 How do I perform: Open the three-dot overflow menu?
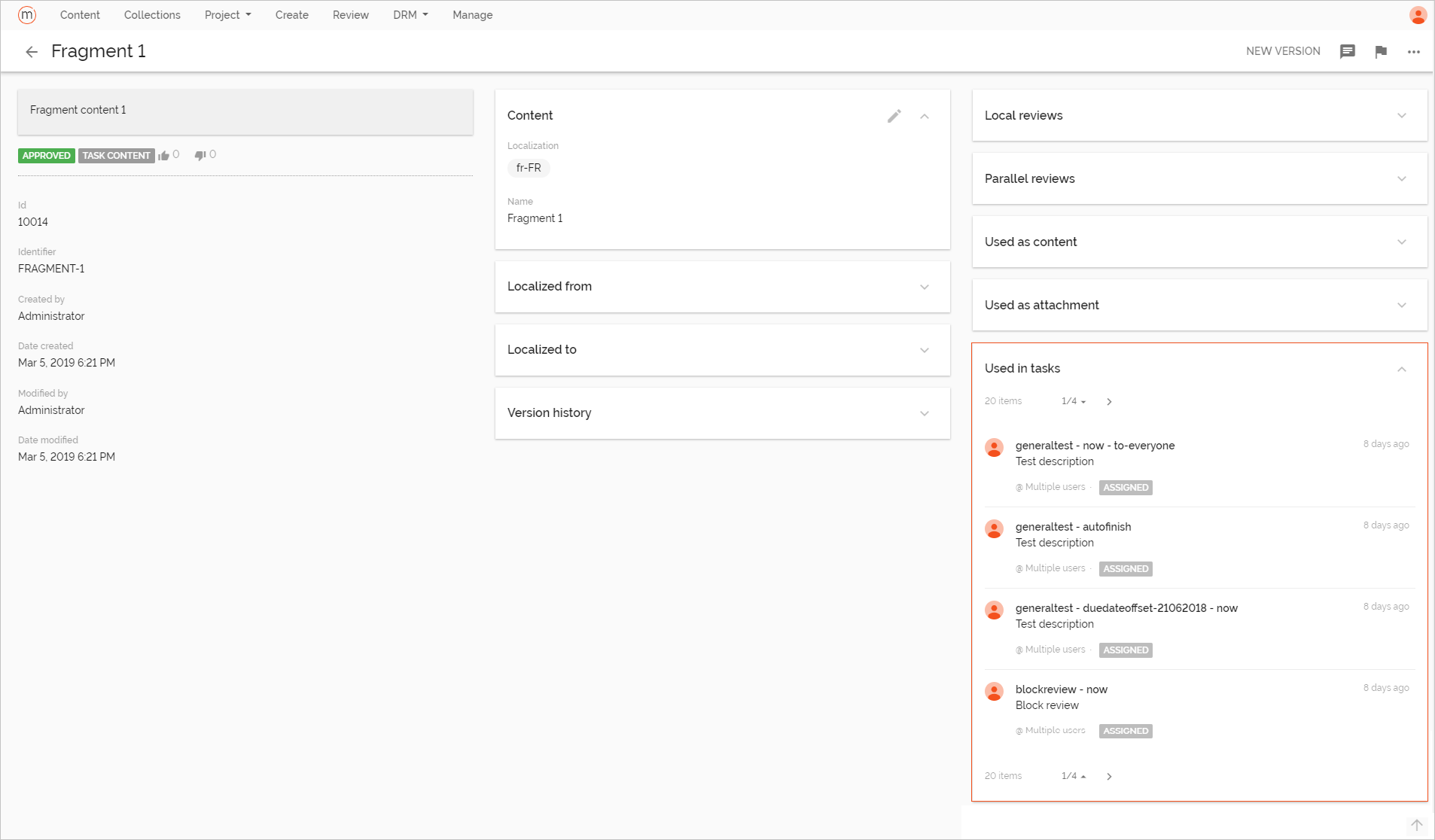click(x=1414, y=51)
